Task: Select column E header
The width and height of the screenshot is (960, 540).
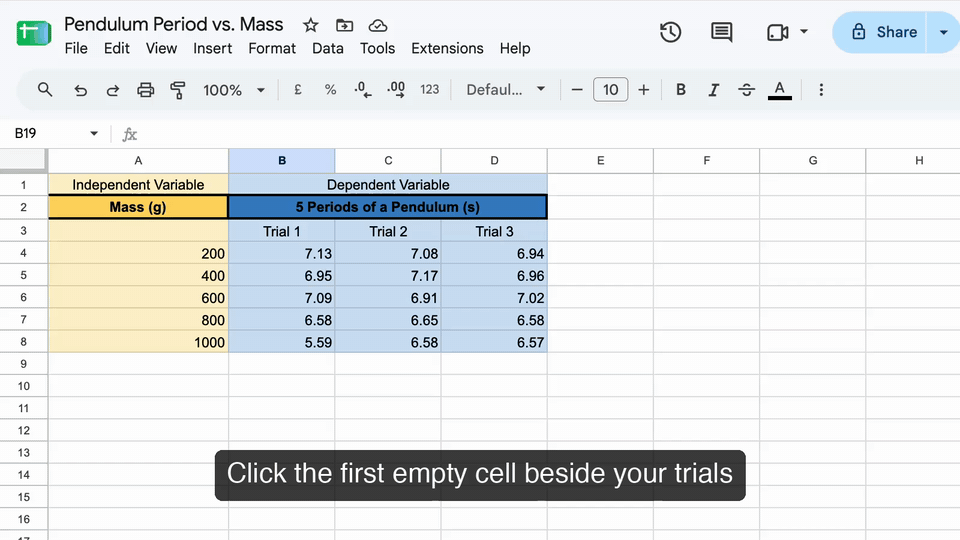Action: [601, 160]
